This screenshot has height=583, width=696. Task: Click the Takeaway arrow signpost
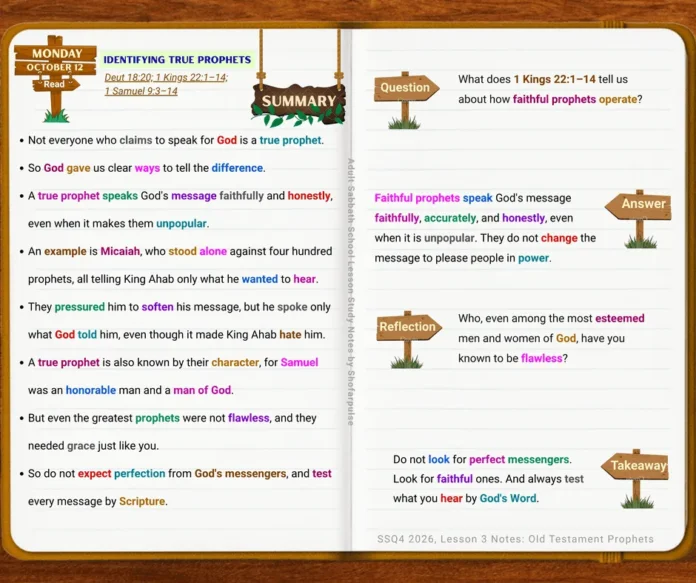[635, 478]
